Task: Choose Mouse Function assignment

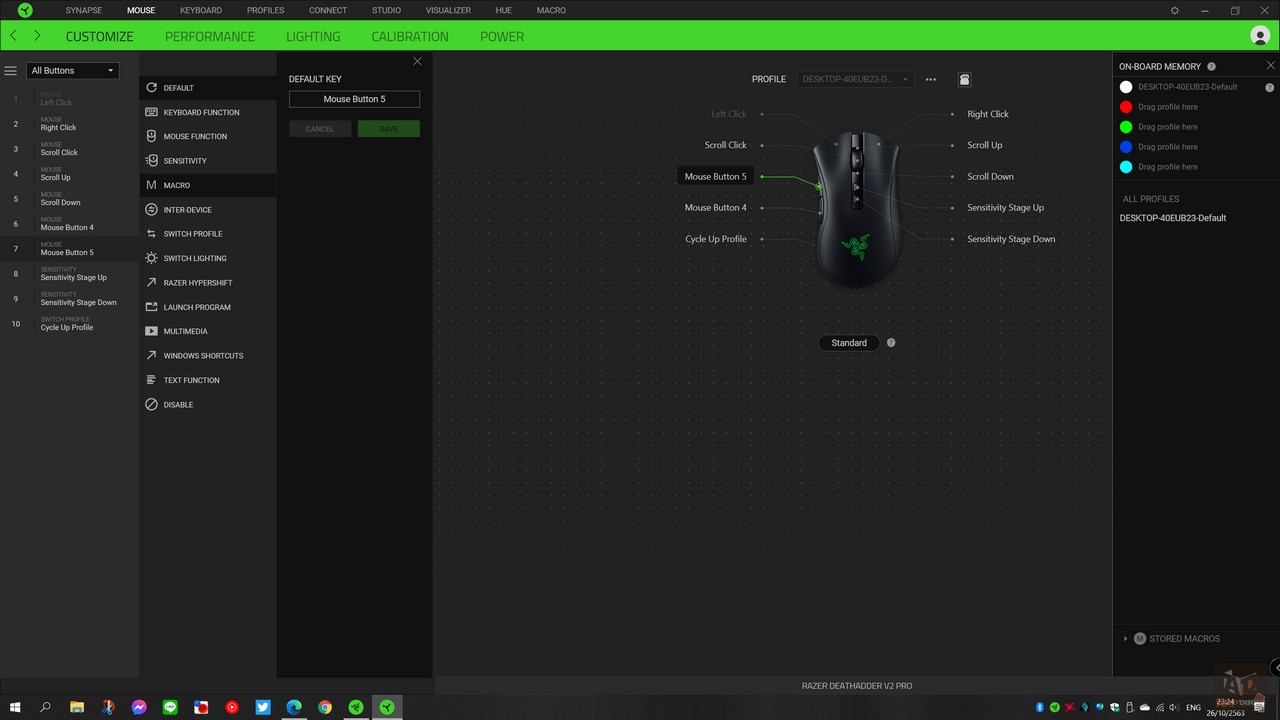Action: pos(208,136)
